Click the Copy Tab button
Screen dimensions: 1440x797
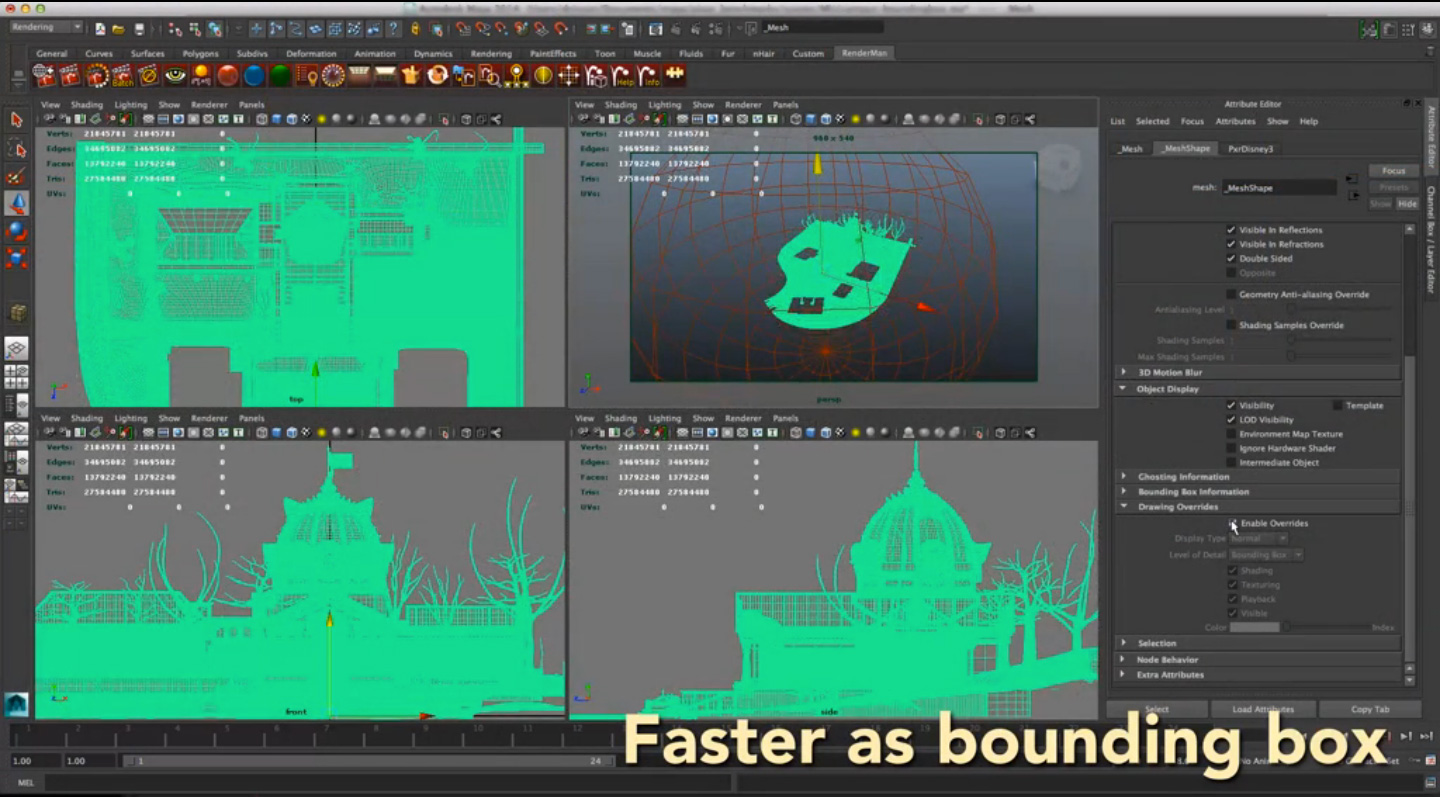pos(1369,709)
